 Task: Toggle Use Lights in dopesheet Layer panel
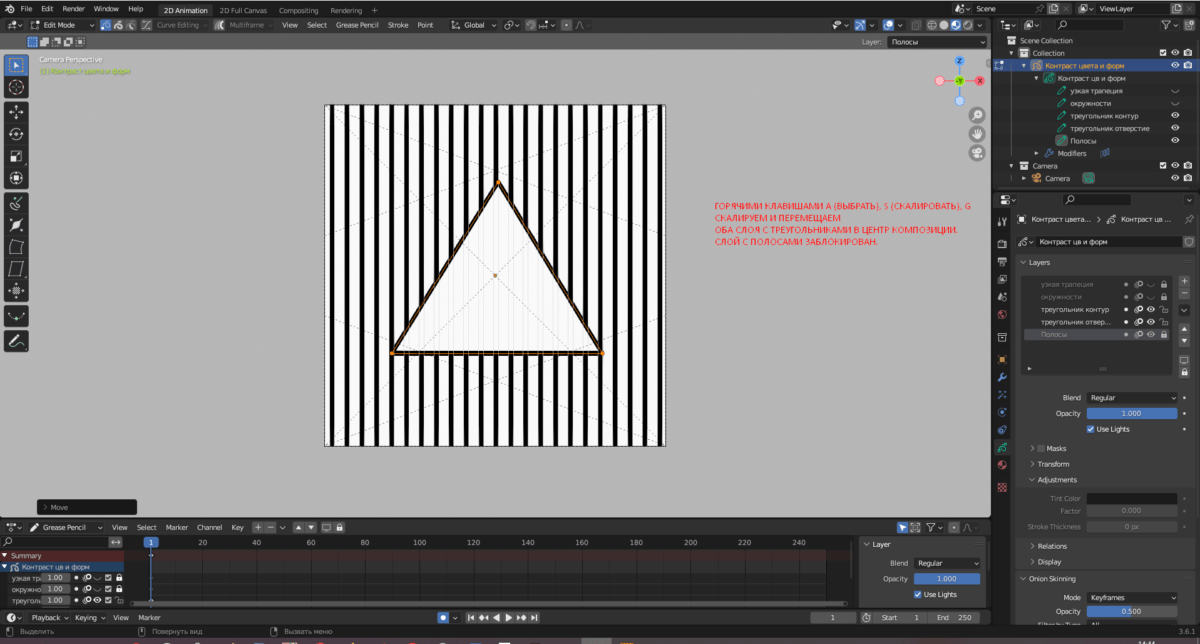918,594
